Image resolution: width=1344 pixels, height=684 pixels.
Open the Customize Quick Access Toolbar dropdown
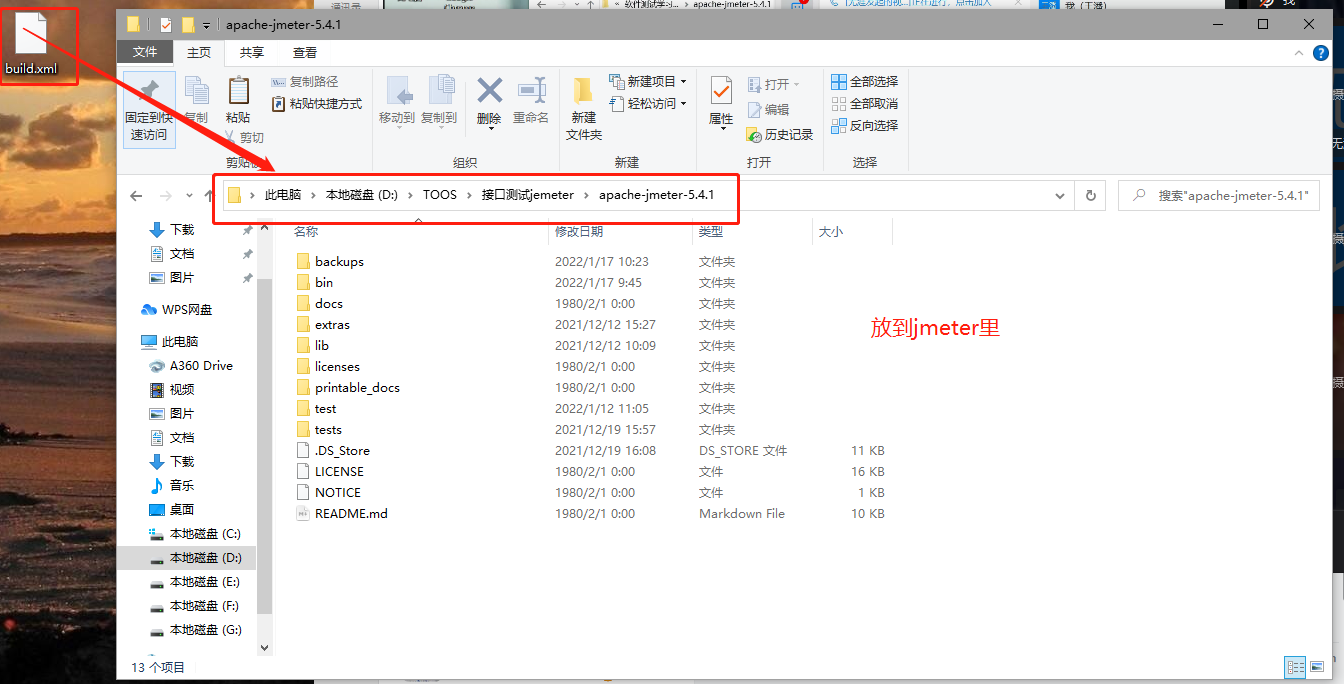coord(206,24)
